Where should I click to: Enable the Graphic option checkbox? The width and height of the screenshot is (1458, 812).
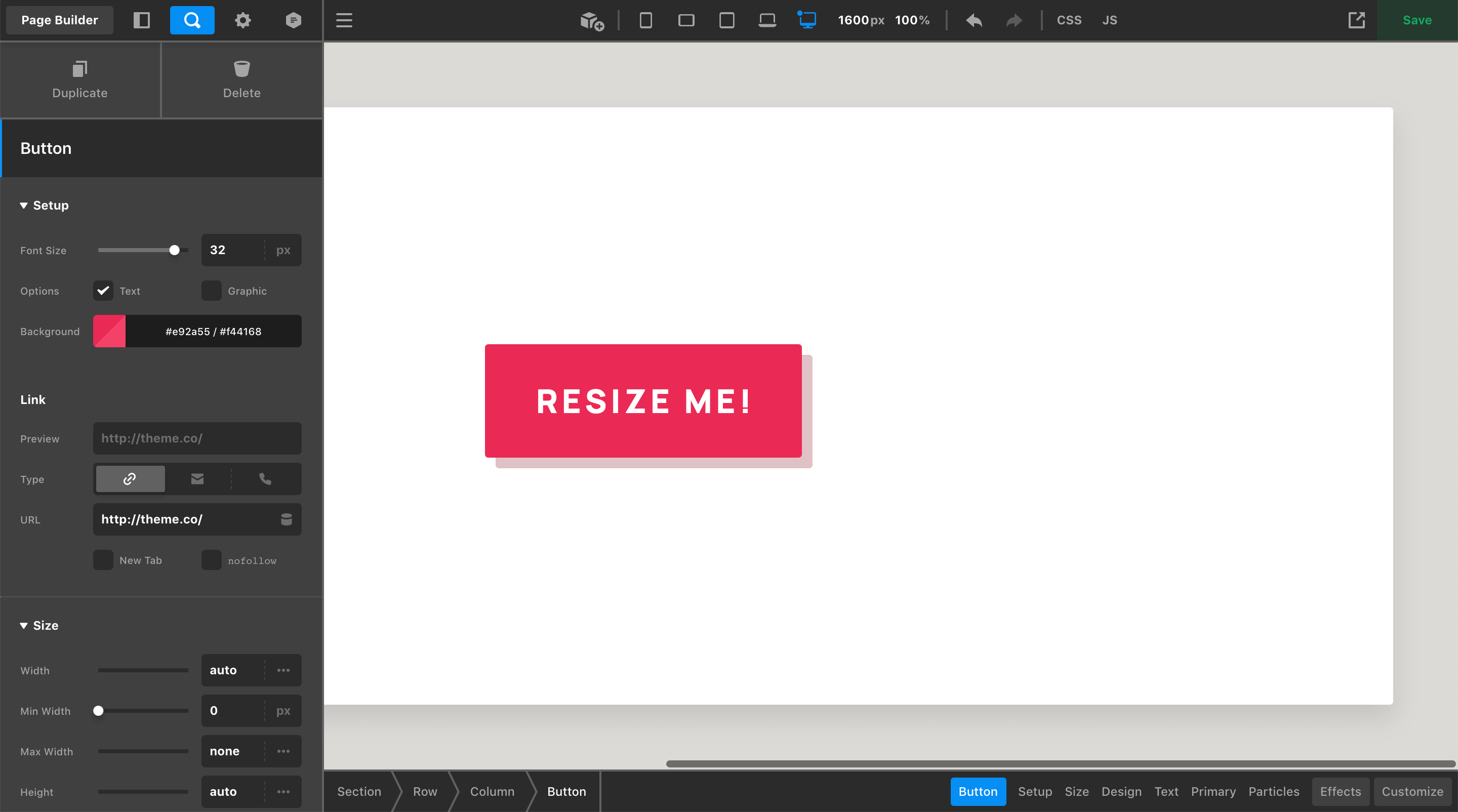tap(212, 291)
